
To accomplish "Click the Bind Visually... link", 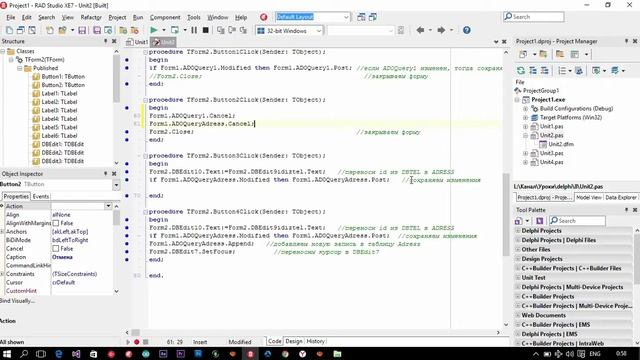I will pyautogui.click(x=18, y=301).
